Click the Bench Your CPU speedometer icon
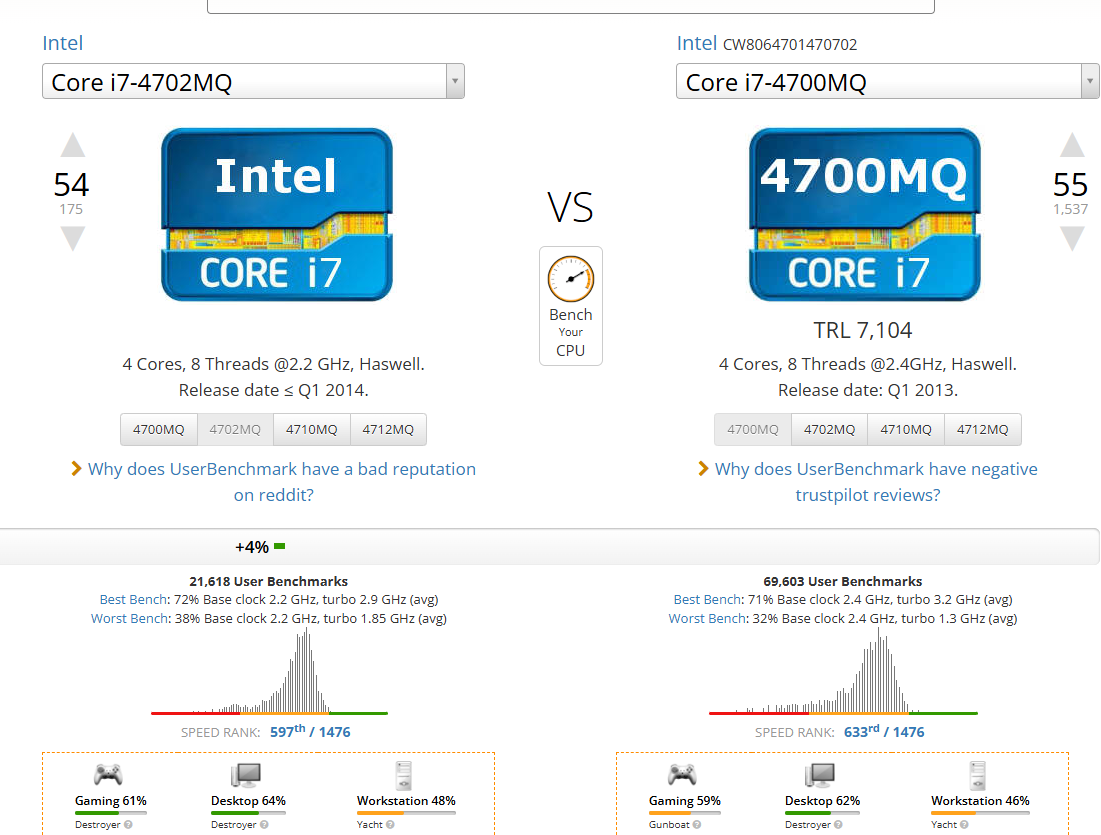 click(x=570, y=281)
